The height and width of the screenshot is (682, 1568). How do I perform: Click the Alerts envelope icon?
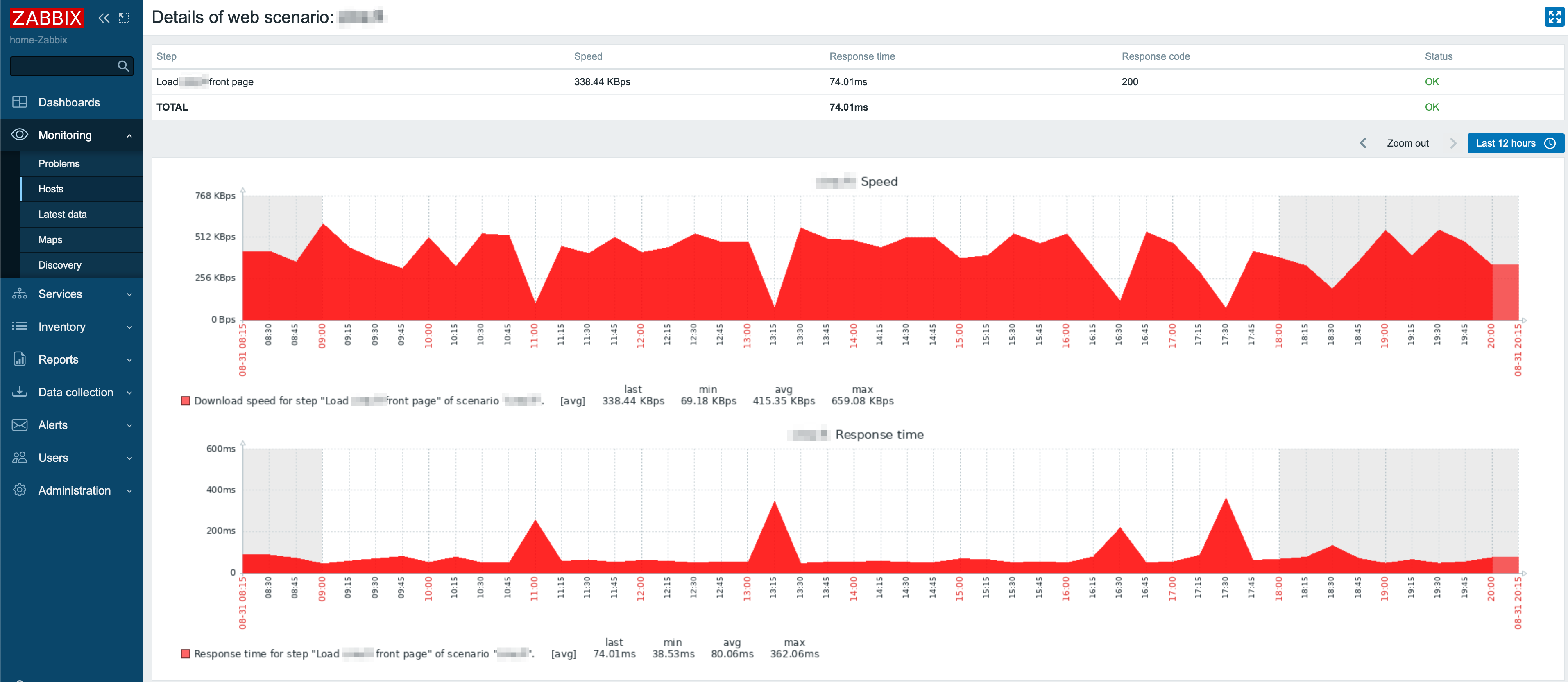click(x=20, y=425)
